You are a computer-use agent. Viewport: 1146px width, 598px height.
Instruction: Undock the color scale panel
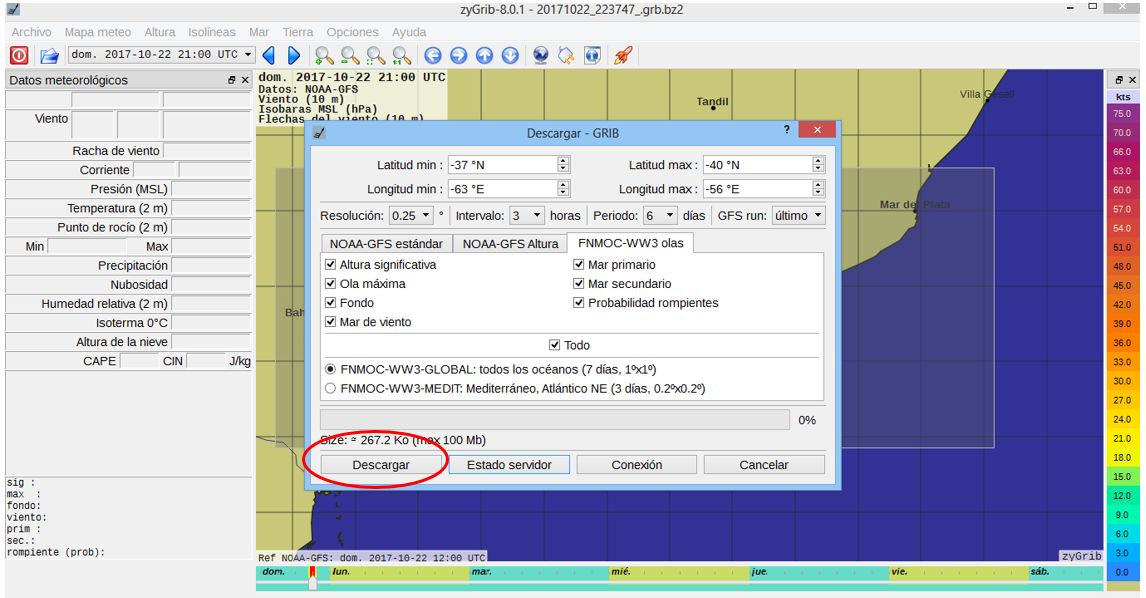pyautogui.click(x=1119, y=80)
